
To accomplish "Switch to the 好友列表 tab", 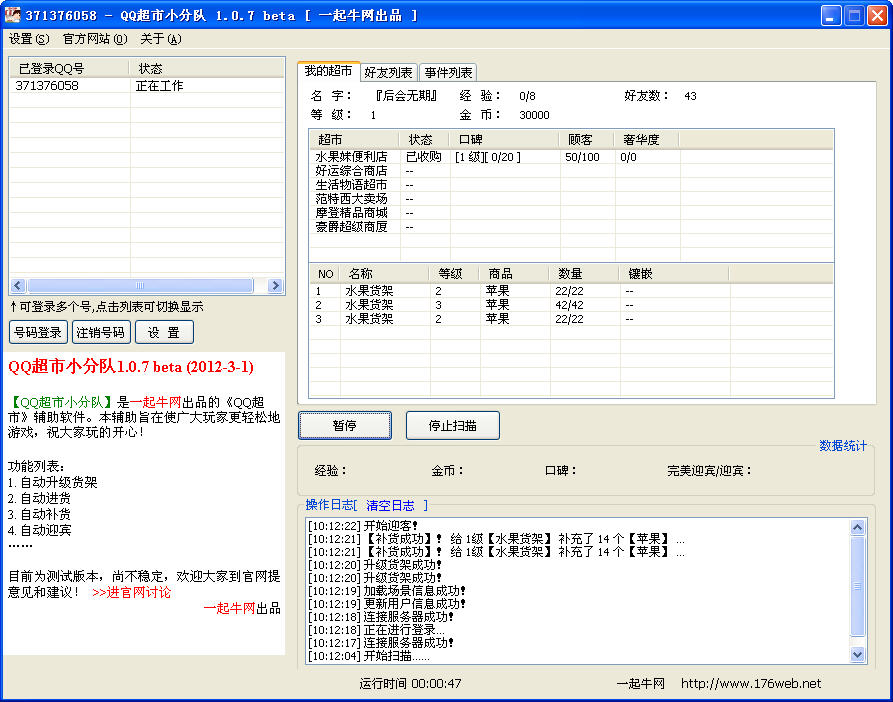I will click(x=388, y=72).
